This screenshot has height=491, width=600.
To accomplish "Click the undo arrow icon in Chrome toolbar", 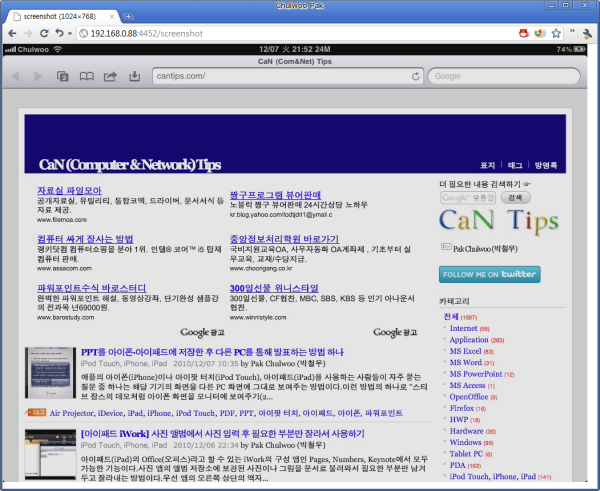I will (59, 33).
